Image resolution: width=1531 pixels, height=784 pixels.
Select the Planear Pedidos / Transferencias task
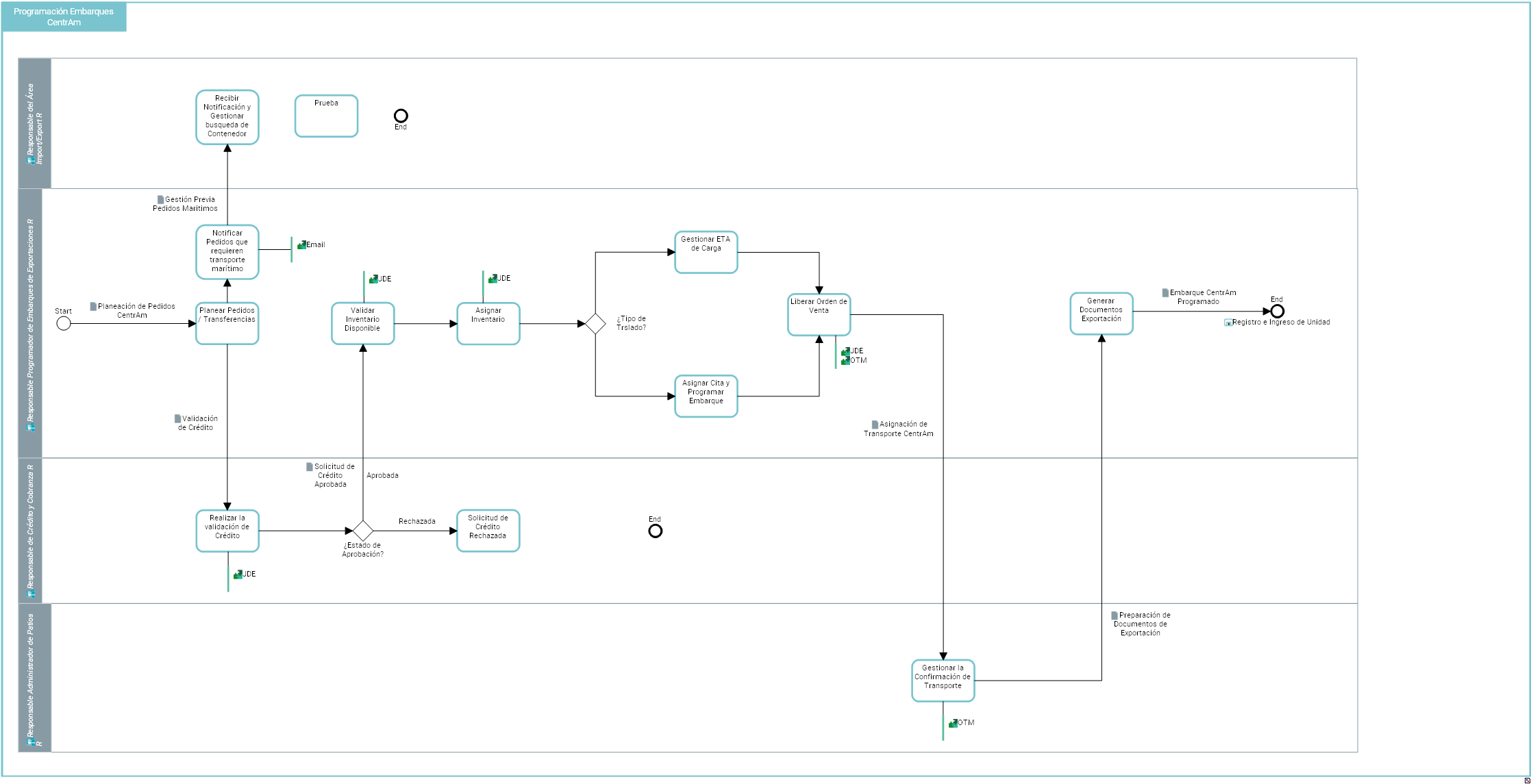point(227,323)
